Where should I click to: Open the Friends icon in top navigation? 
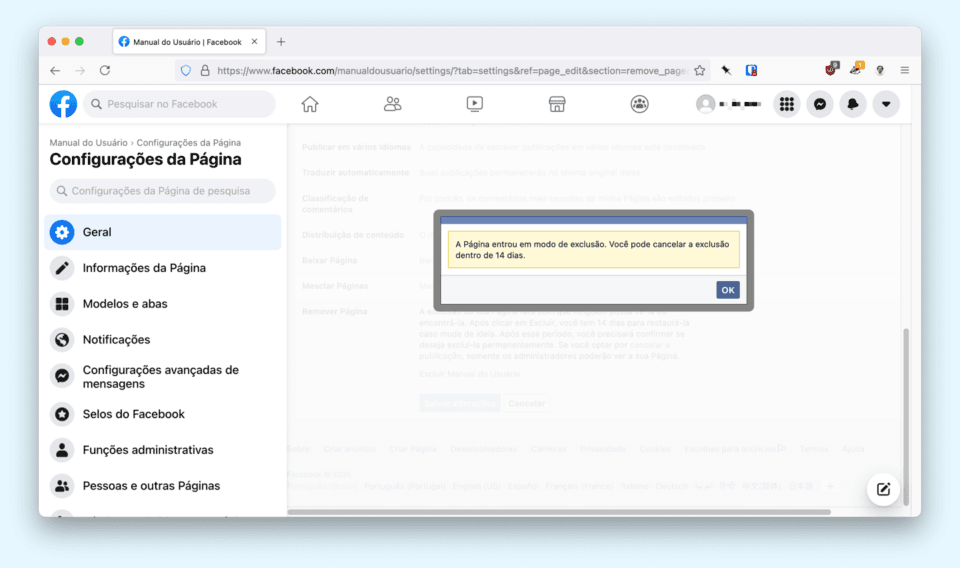392,104
